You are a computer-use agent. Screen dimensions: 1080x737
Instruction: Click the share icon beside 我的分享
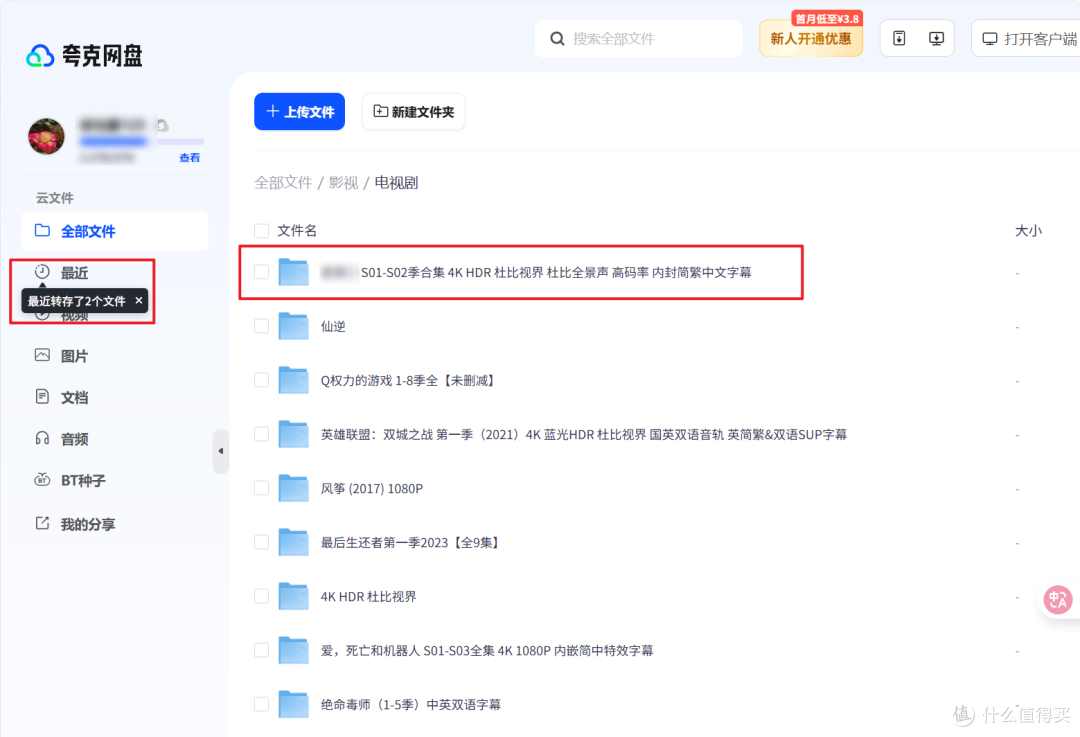(x=42, y=523)
